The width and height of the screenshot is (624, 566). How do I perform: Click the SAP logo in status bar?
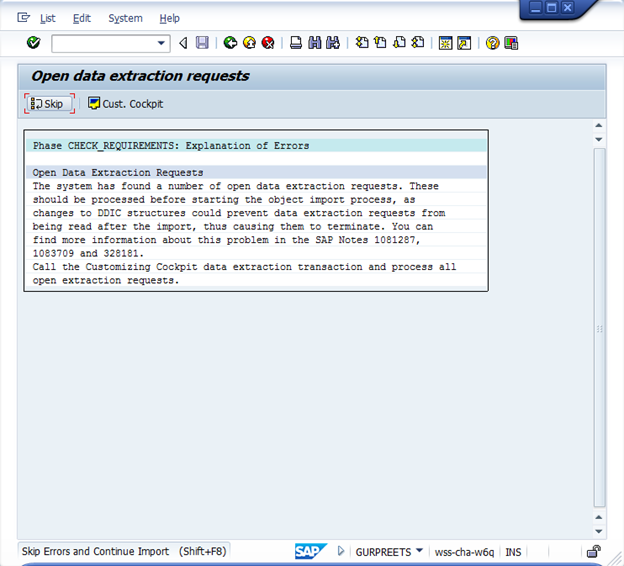[311, 551]
